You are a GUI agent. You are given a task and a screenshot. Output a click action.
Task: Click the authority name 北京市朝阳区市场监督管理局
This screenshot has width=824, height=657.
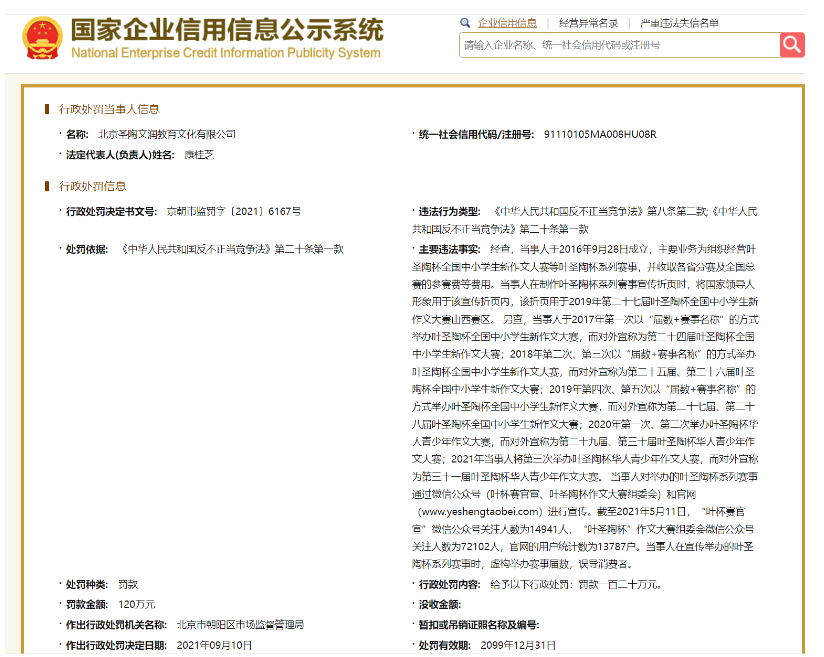click(x=240, y=625)
